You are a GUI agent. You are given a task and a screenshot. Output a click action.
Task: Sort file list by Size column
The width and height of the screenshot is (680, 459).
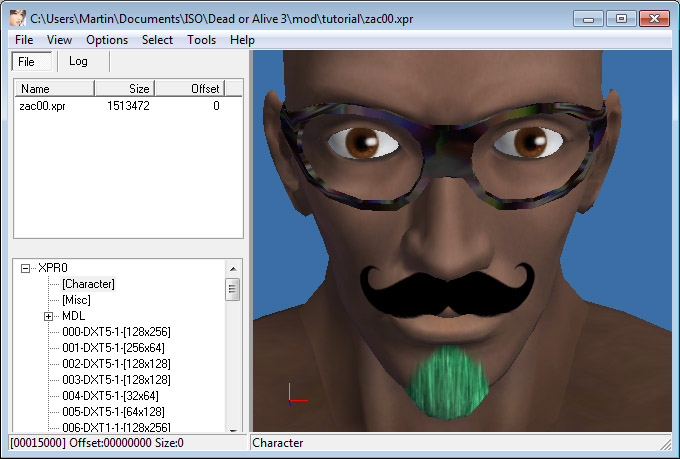[x=125, y=89]
